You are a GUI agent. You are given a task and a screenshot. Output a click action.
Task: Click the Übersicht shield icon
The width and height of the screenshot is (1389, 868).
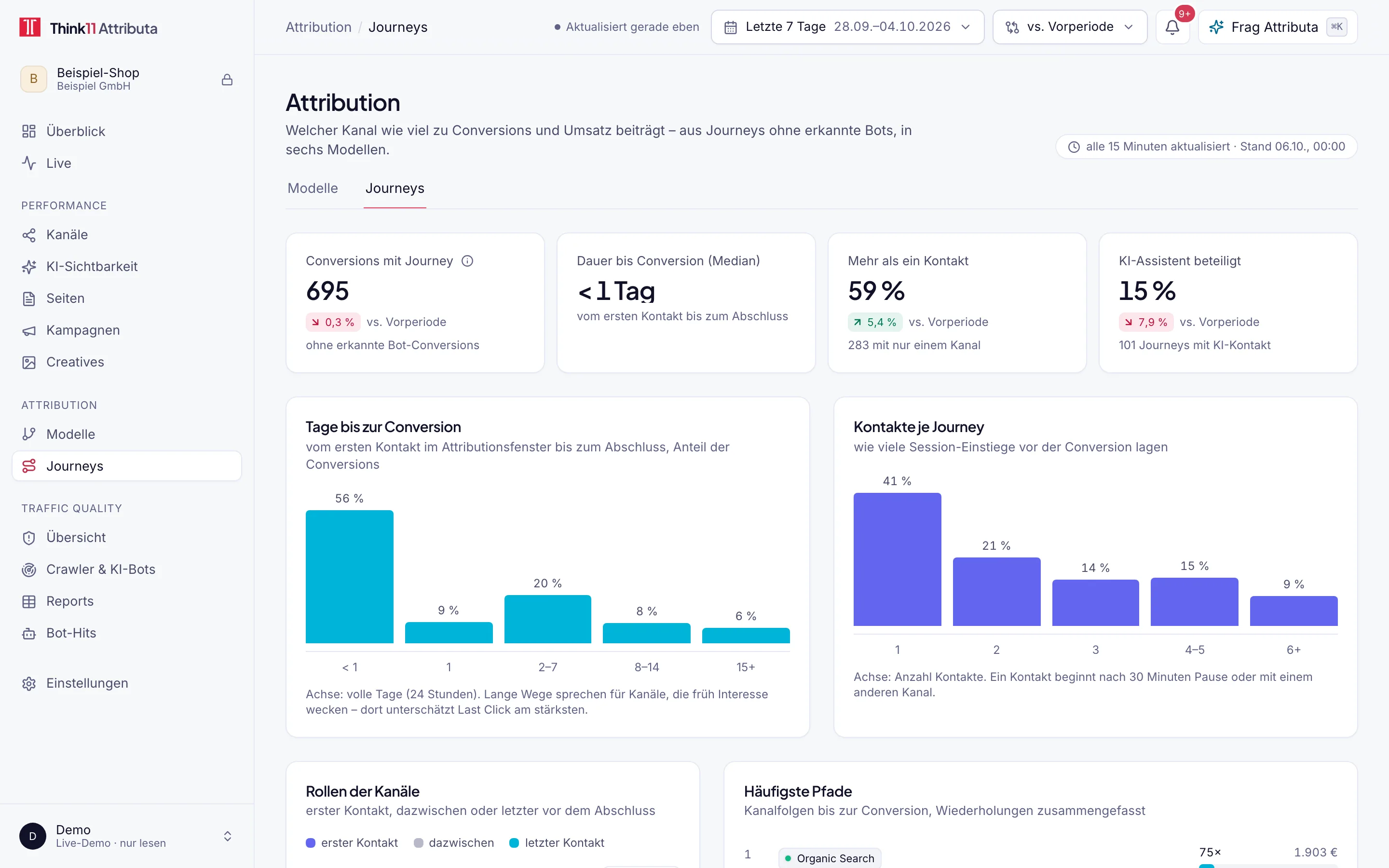pos(29,537)
